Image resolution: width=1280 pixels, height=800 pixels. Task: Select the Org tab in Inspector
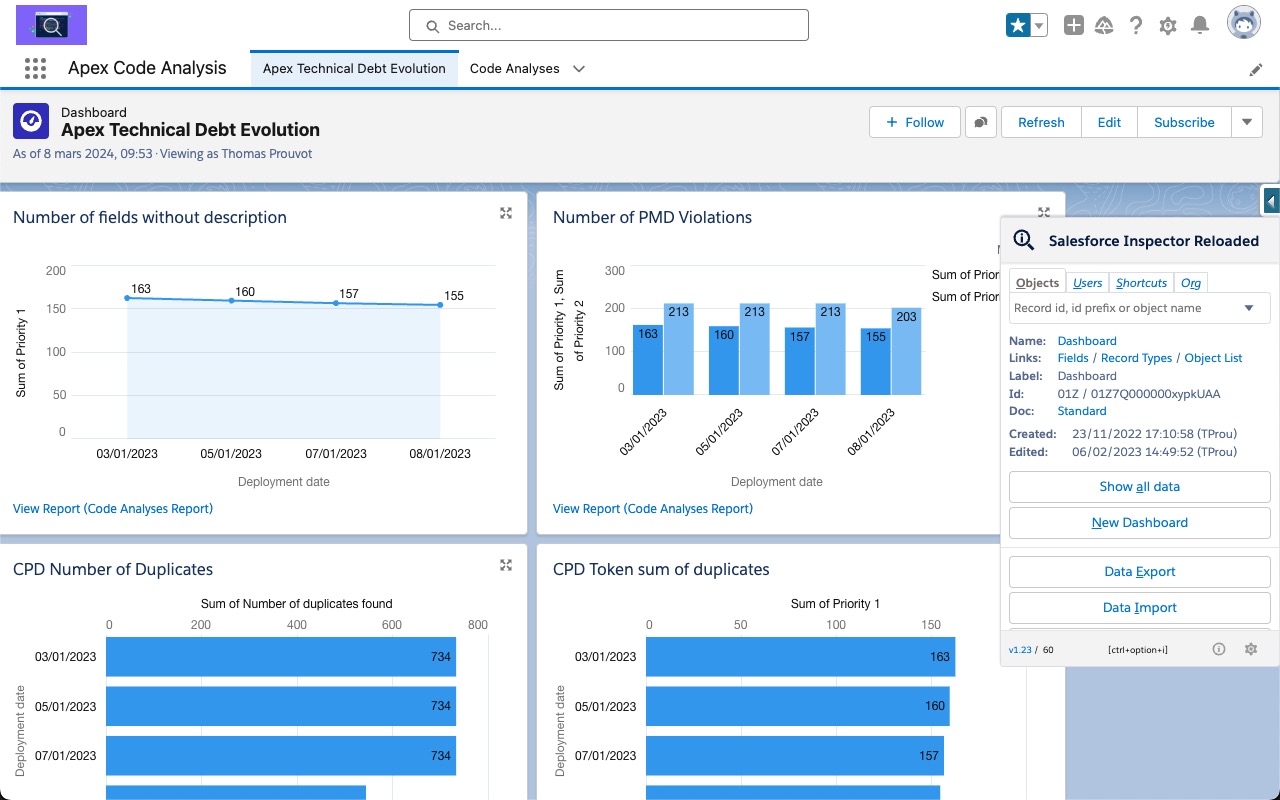click(1191, 283)
